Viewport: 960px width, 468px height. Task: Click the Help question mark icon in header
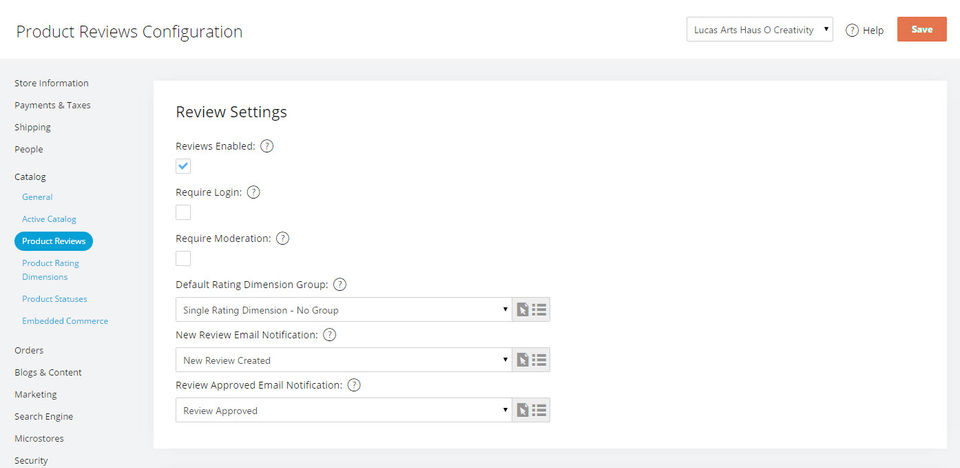[x=852, y=30]
